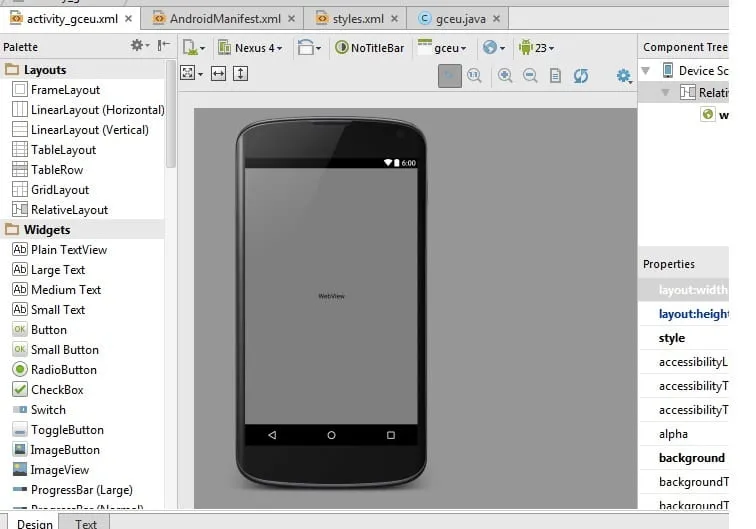Select the ToggleButton widget in palette
Viewport: 756px width, 529px height.
pos(65,430)
